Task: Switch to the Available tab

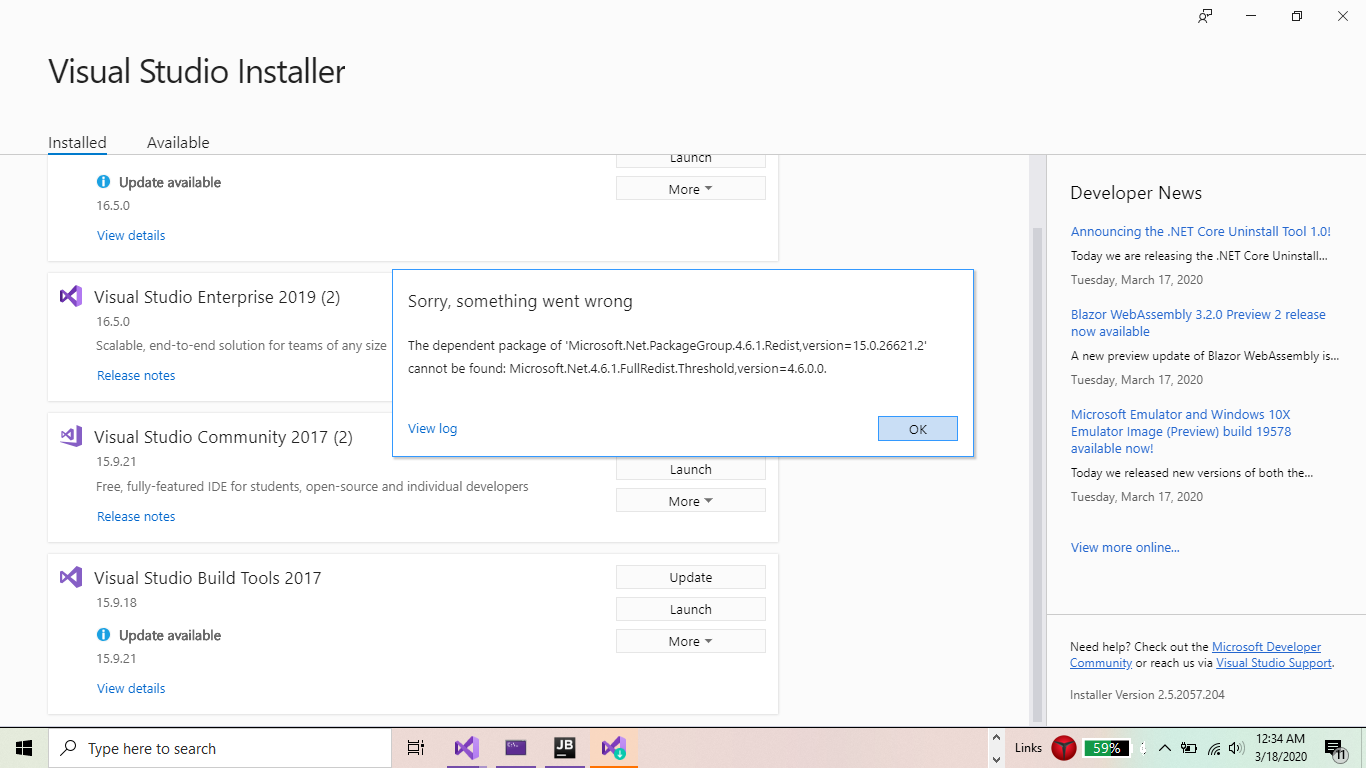Action: click(x=178, y=142)
